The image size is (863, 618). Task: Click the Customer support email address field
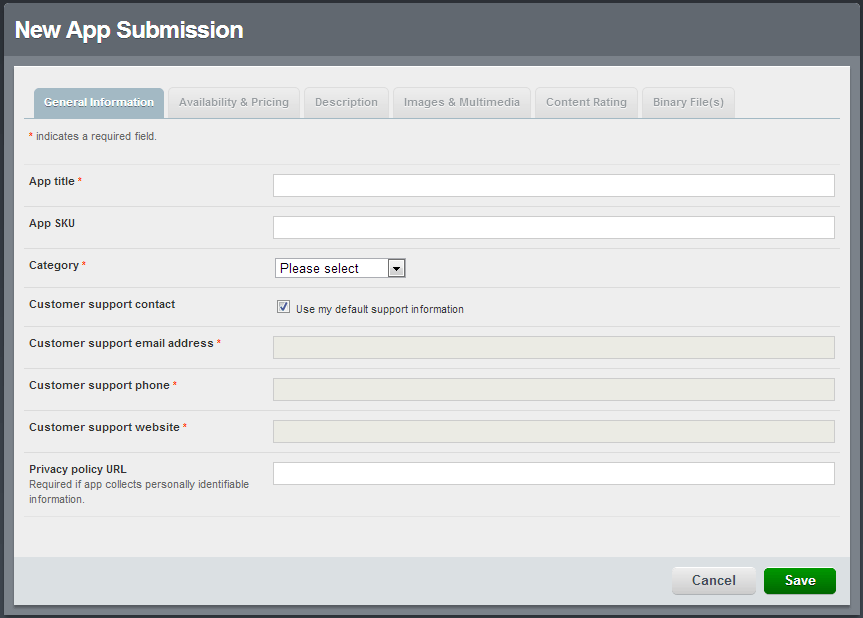coord(553,347)
